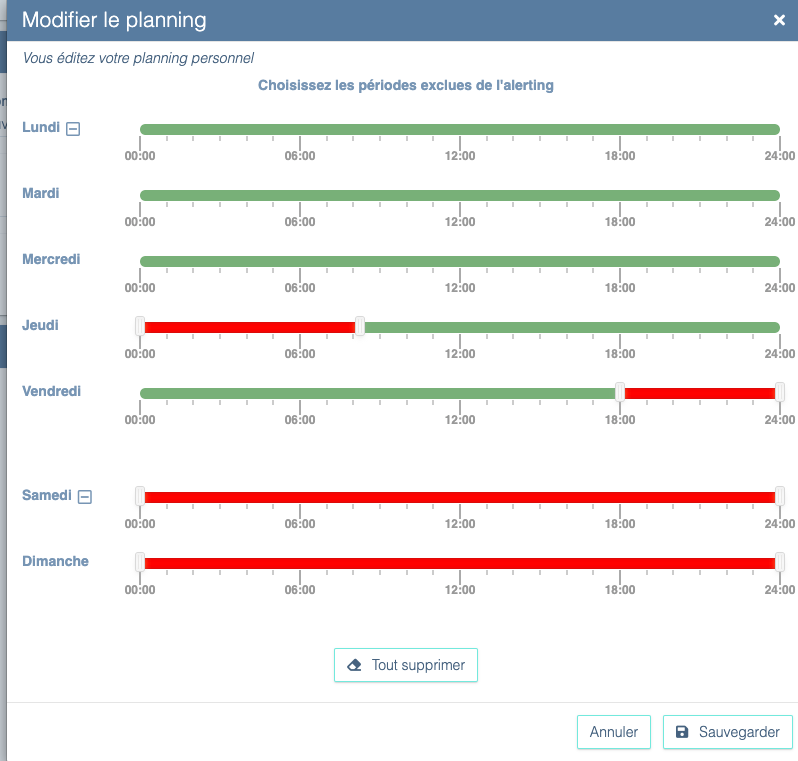798x761 pixels.
Task: Close the Modifier le planning dialog
Action: click(x=779, y=20)
